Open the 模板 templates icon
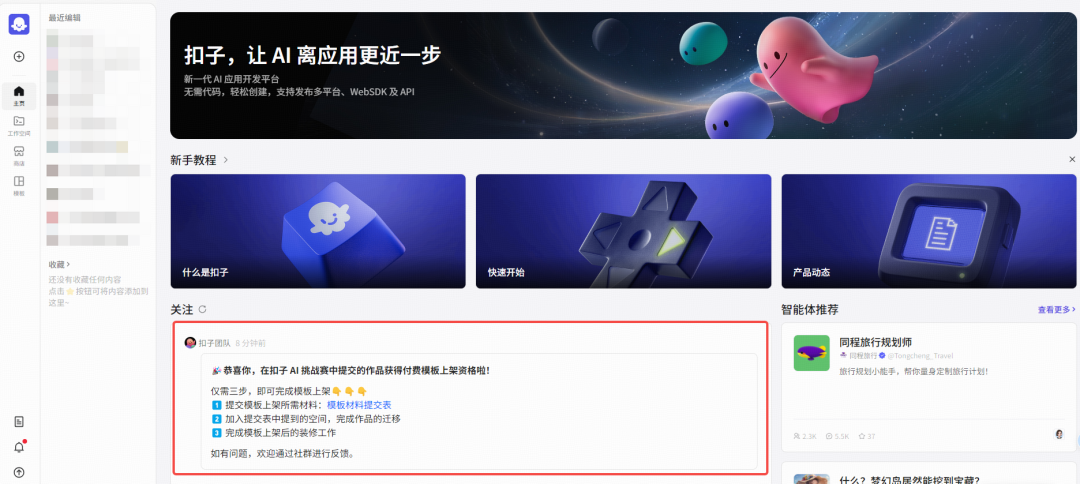Image resolution: width=1080 pixels, height=484 pixels. 19,185
